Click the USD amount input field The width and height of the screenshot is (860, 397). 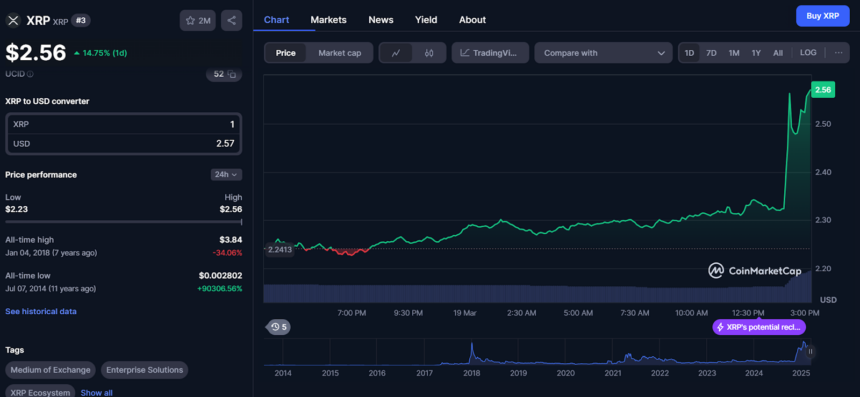pos(123,144)
